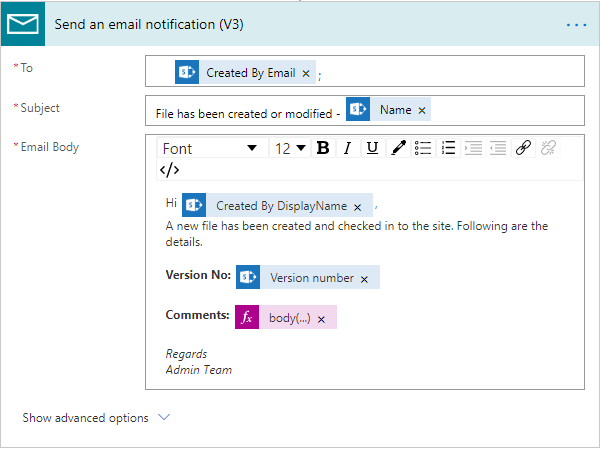Open the text highlight color picker

click(398, 148)
